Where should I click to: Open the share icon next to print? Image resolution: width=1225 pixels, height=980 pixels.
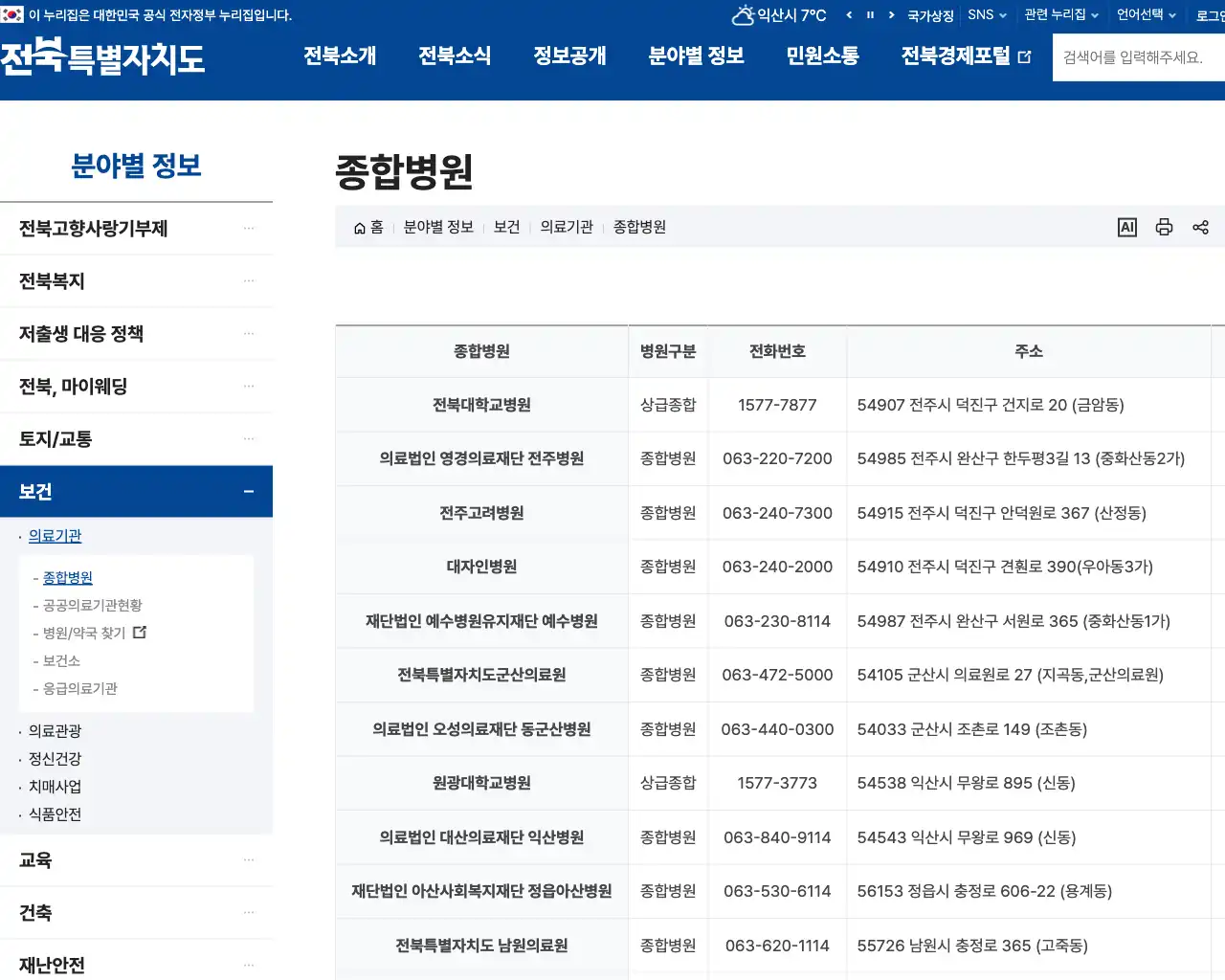pos(1201,227)
